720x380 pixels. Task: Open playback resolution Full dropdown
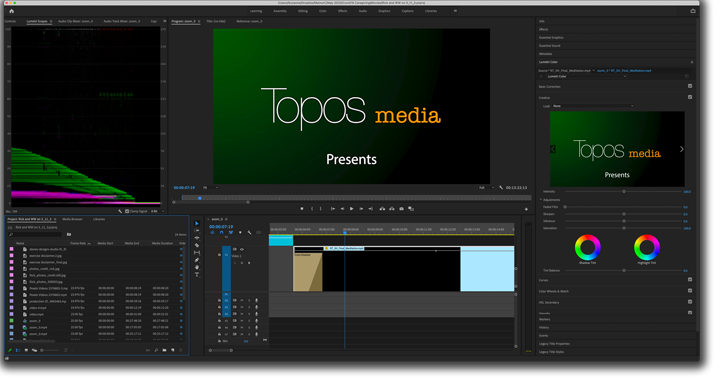[487, 188]
